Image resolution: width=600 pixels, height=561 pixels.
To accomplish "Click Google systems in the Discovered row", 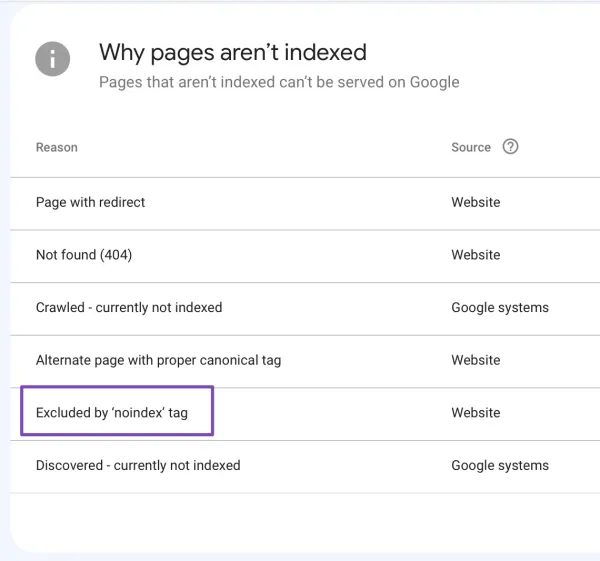I will [x=499, y=465].
